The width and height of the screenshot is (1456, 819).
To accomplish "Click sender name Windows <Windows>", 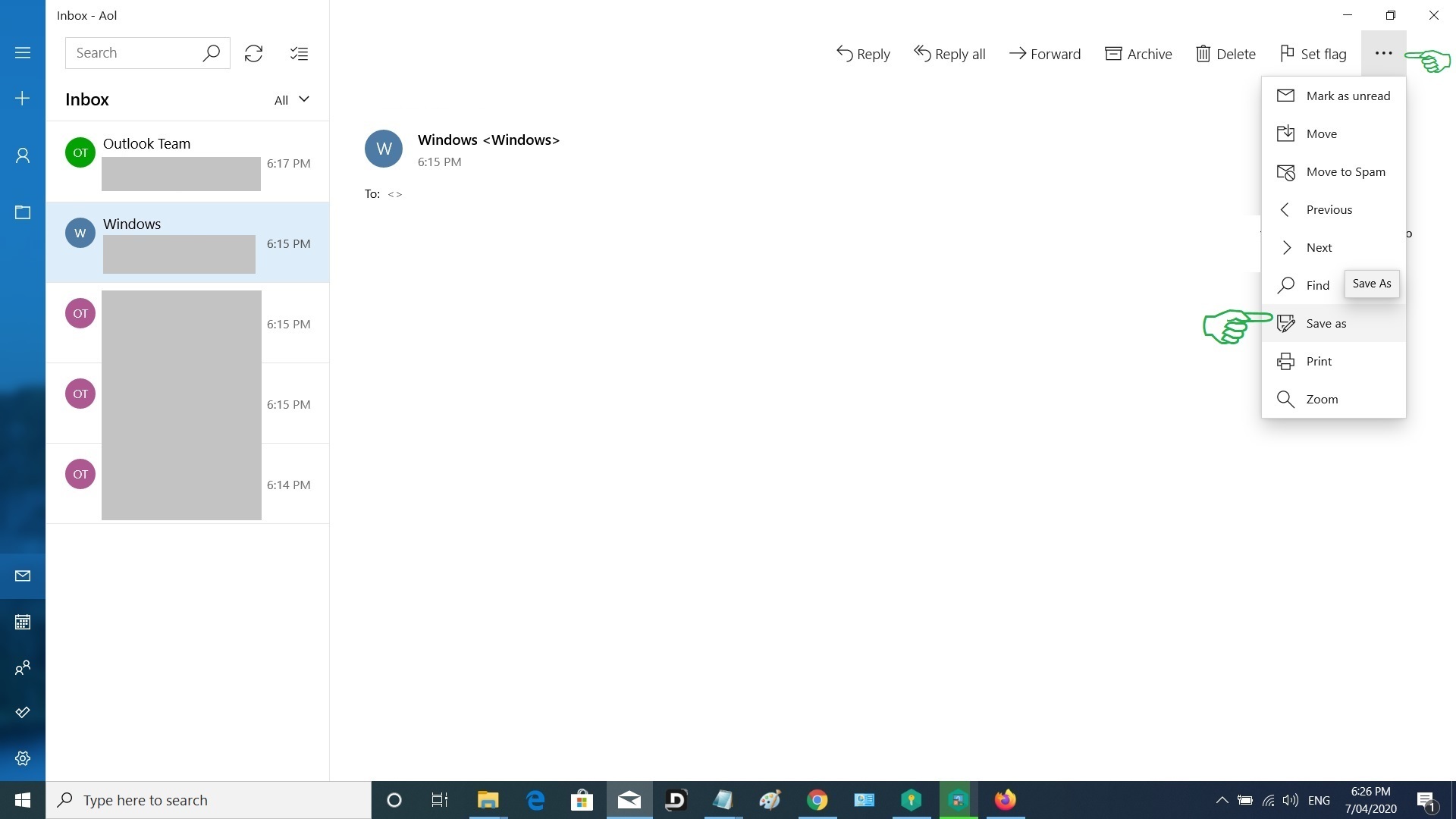I will 488,140.
